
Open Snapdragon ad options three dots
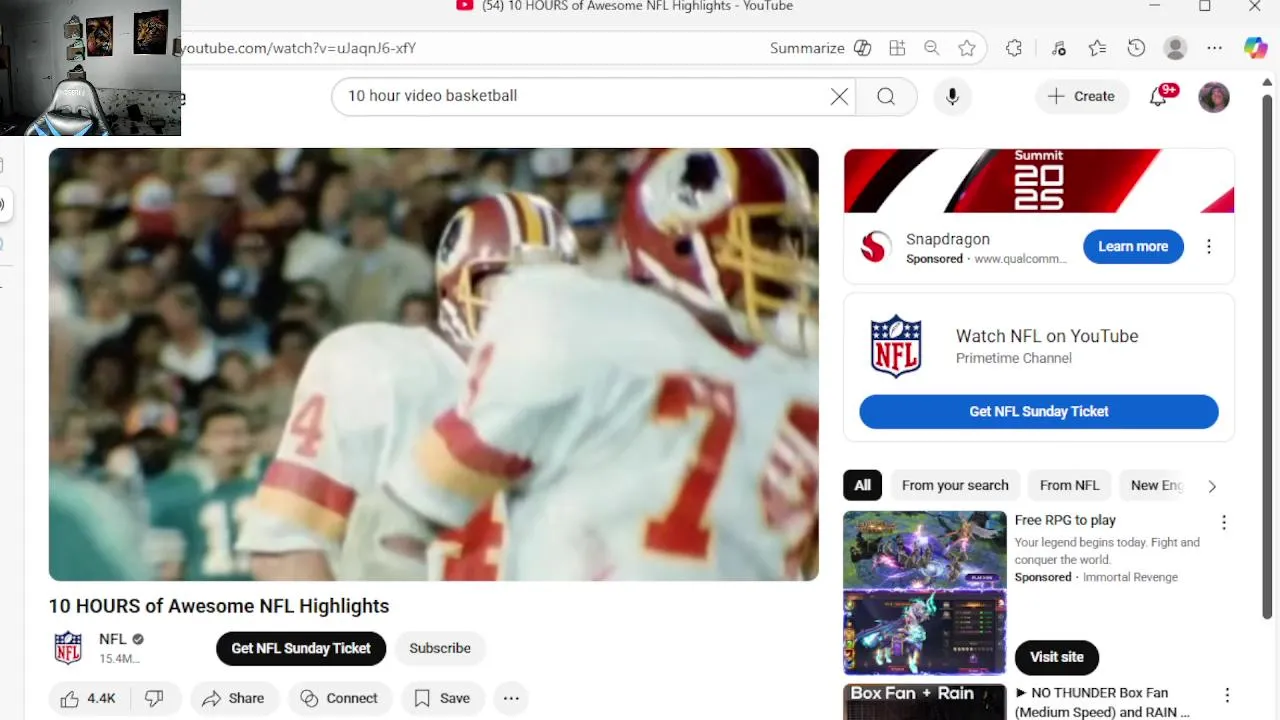click(x=1209, y=247)
